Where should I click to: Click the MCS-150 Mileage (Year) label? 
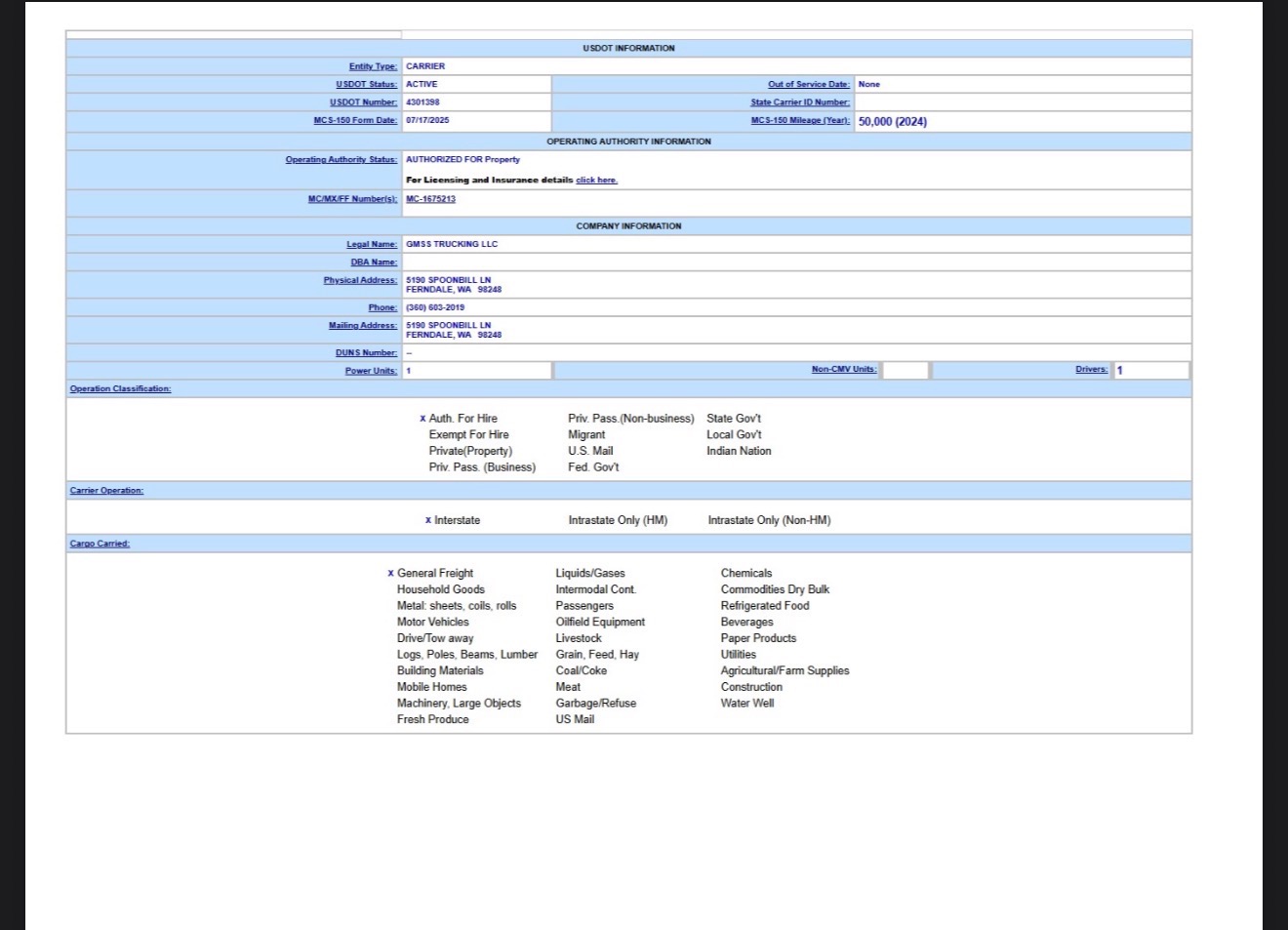click(x=799, y=121)
